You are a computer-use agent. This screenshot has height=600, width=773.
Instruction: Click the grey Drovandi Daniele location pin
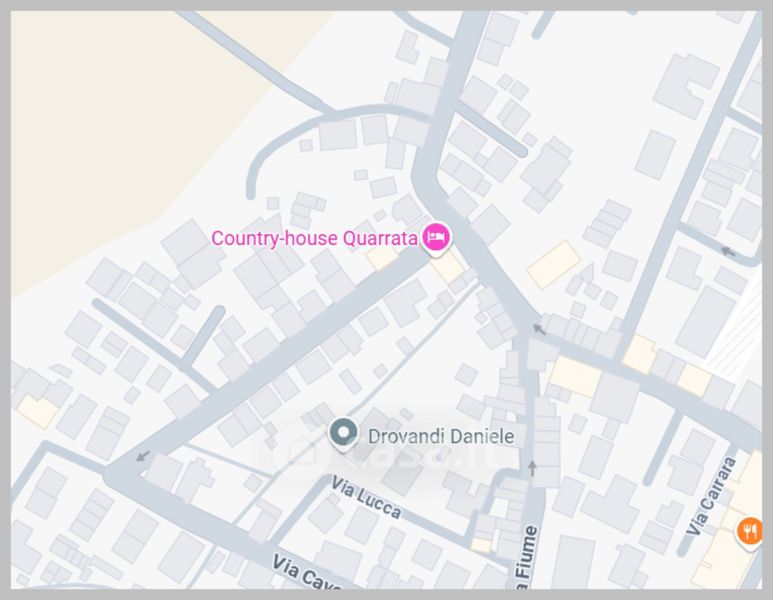click(344, 434)
